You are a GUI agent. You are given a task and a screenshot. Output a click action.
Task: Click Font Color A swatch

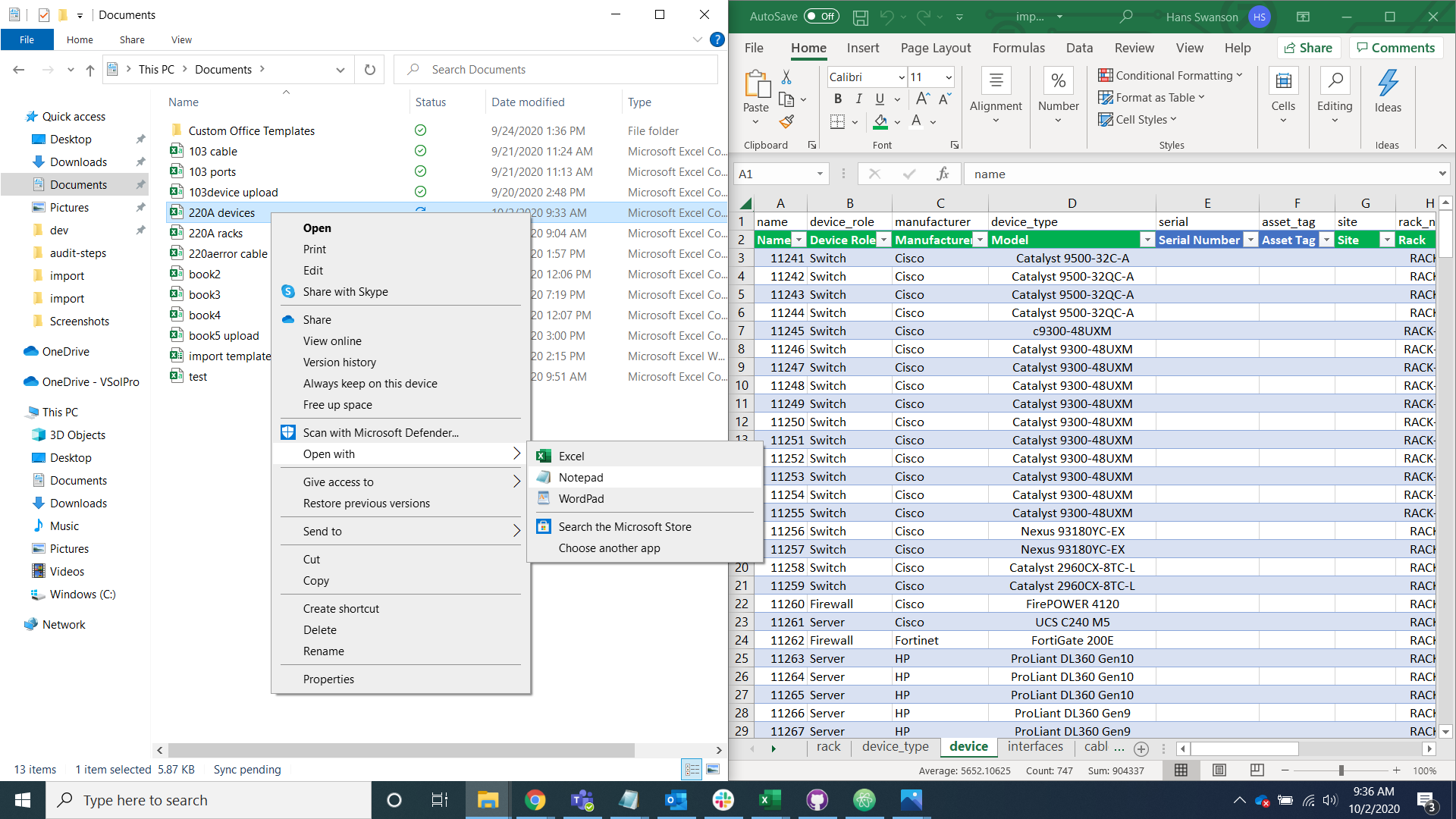point(916,121)
